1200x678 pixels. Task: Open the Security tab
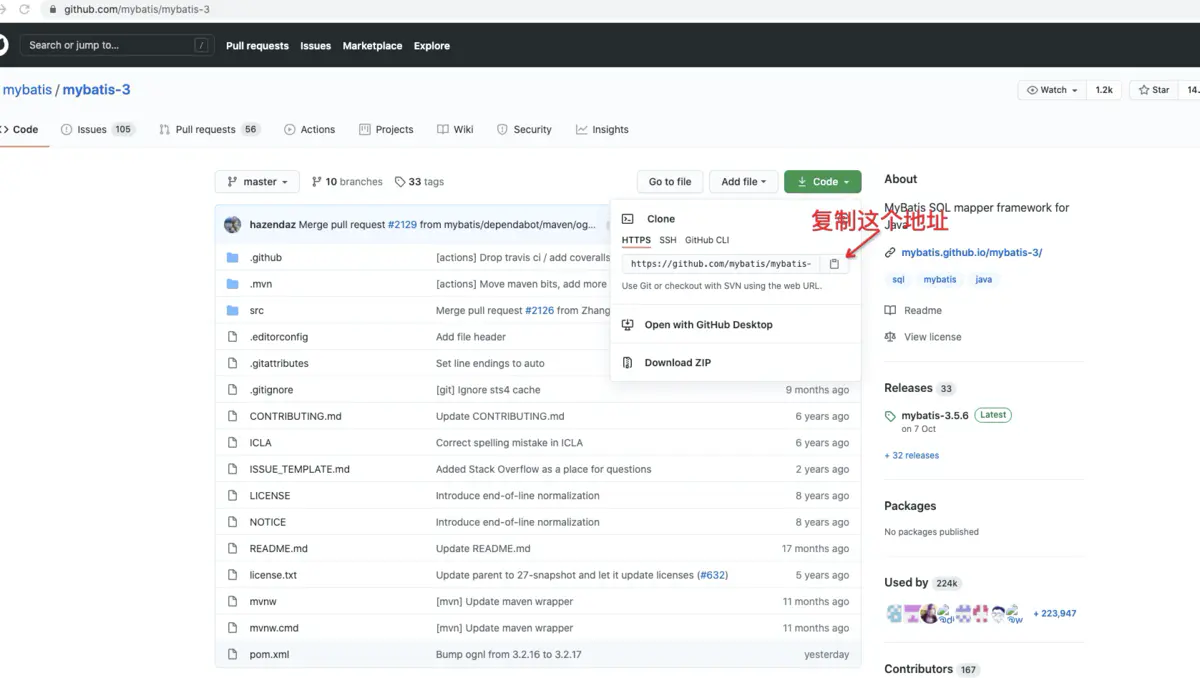coord(524,130)
